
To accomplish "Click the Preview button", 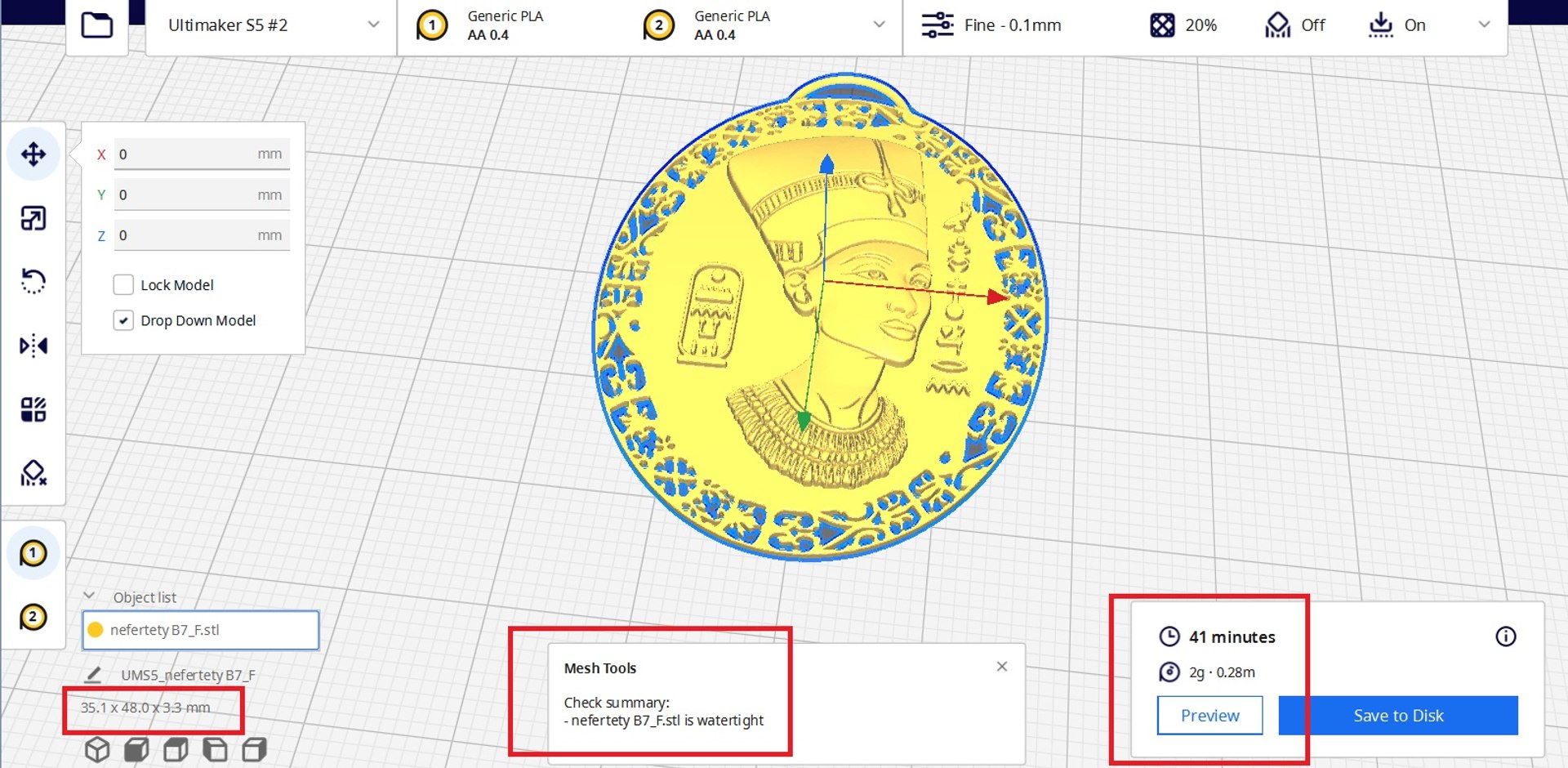I will point(1209,716).
